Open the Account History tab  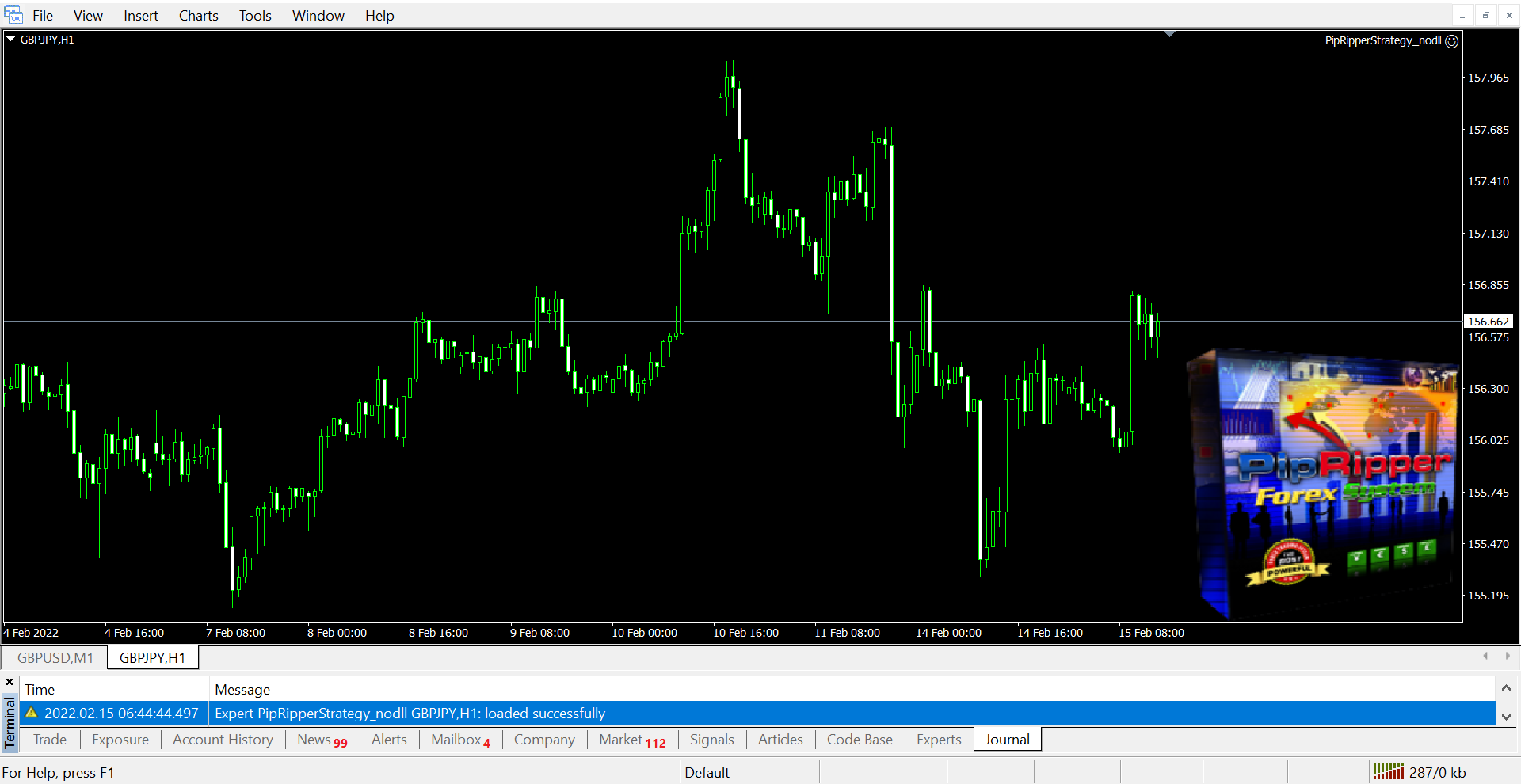[223, 739]
